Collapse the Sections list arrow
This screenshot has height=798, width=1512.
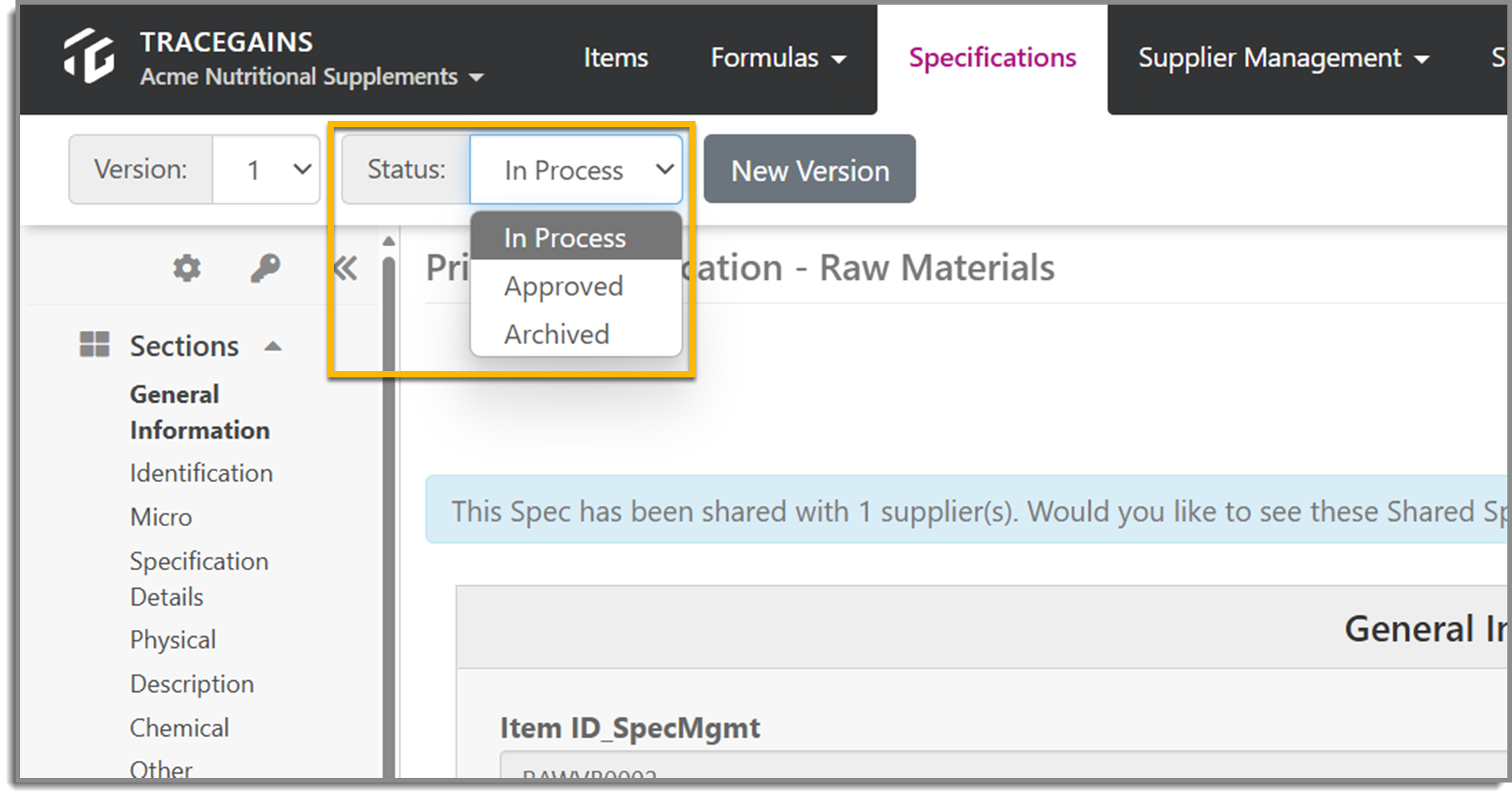click(273, 346)
